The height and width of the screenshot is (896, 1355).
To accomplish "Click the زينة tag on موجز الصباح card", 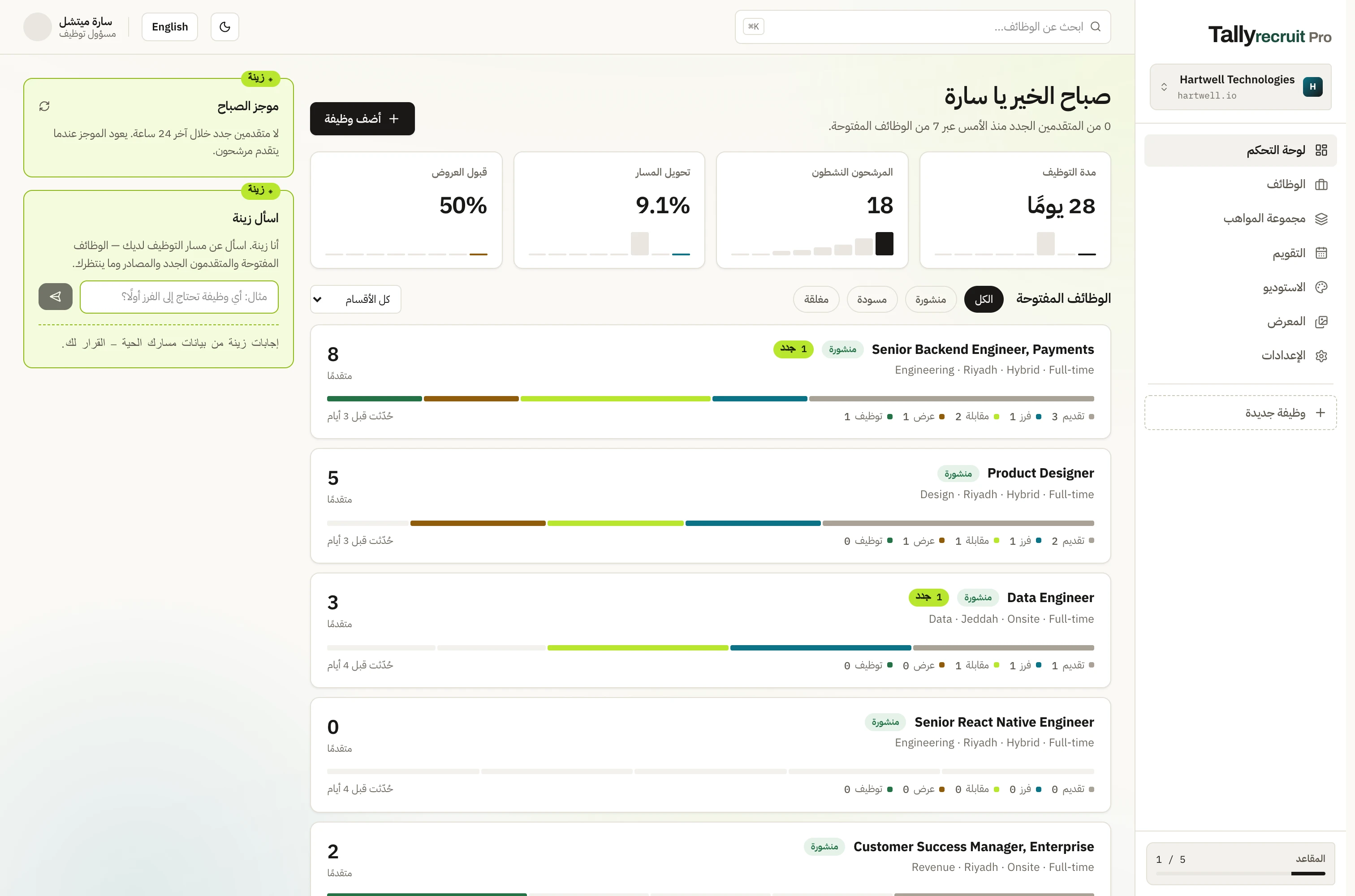I will pyautogui.click(x=261, y=78).
